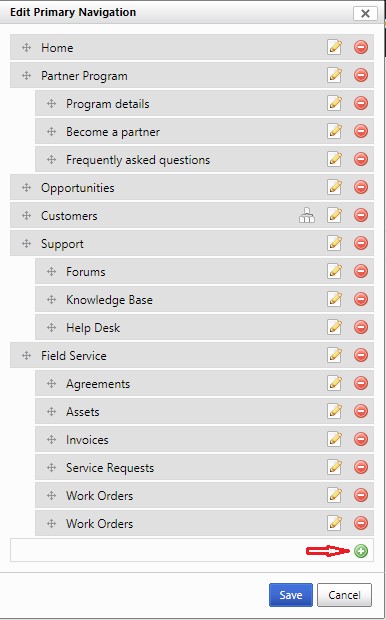386x620 pixels.
Task: Edit the Knowledge Base entry
Action: pyautogui.click(x=334, y=299)
